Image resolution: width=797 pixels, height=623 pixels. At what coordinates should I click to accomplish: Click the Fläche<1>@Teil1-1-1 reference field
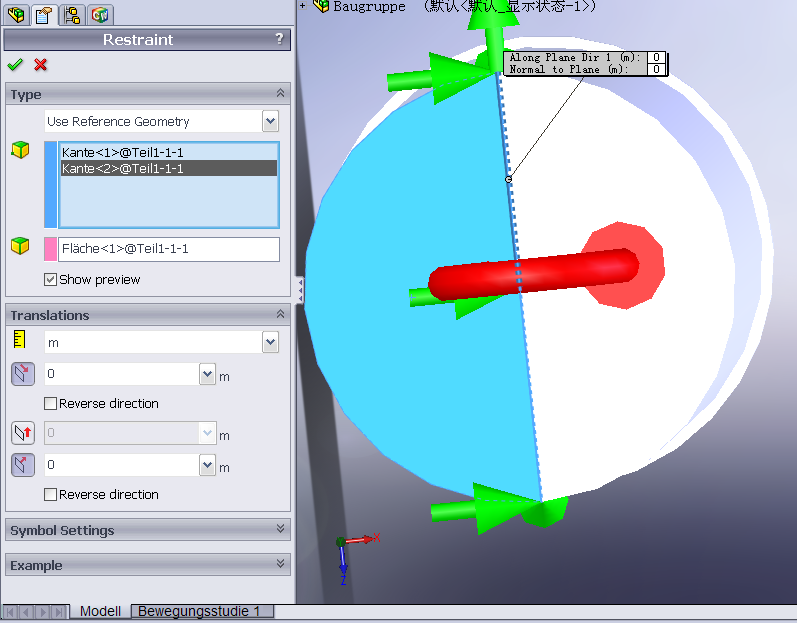pyautogui.click(x=169, y=249)
